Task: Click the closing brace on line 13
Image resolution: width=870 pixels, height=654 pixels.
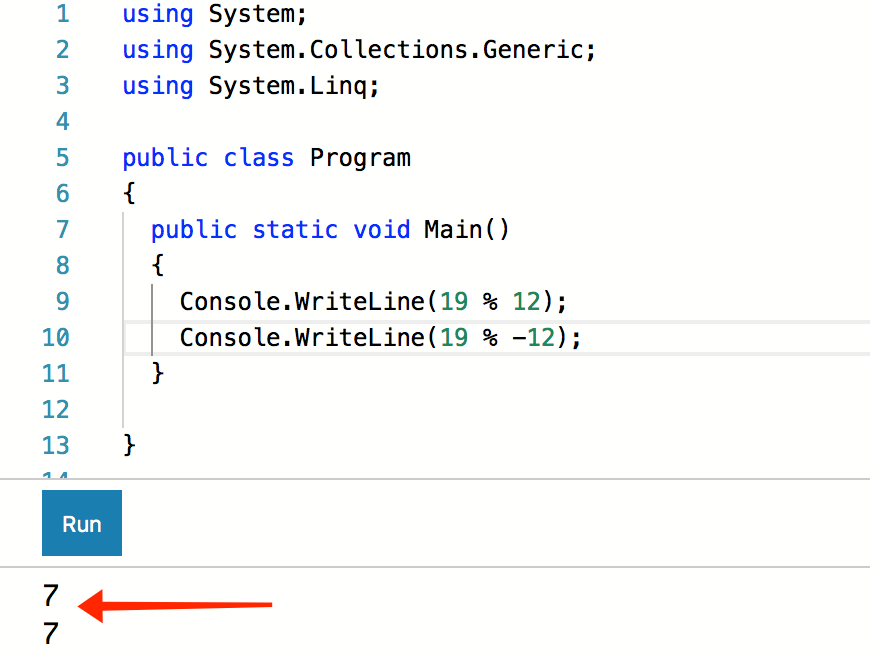Action: pos(129,446)
